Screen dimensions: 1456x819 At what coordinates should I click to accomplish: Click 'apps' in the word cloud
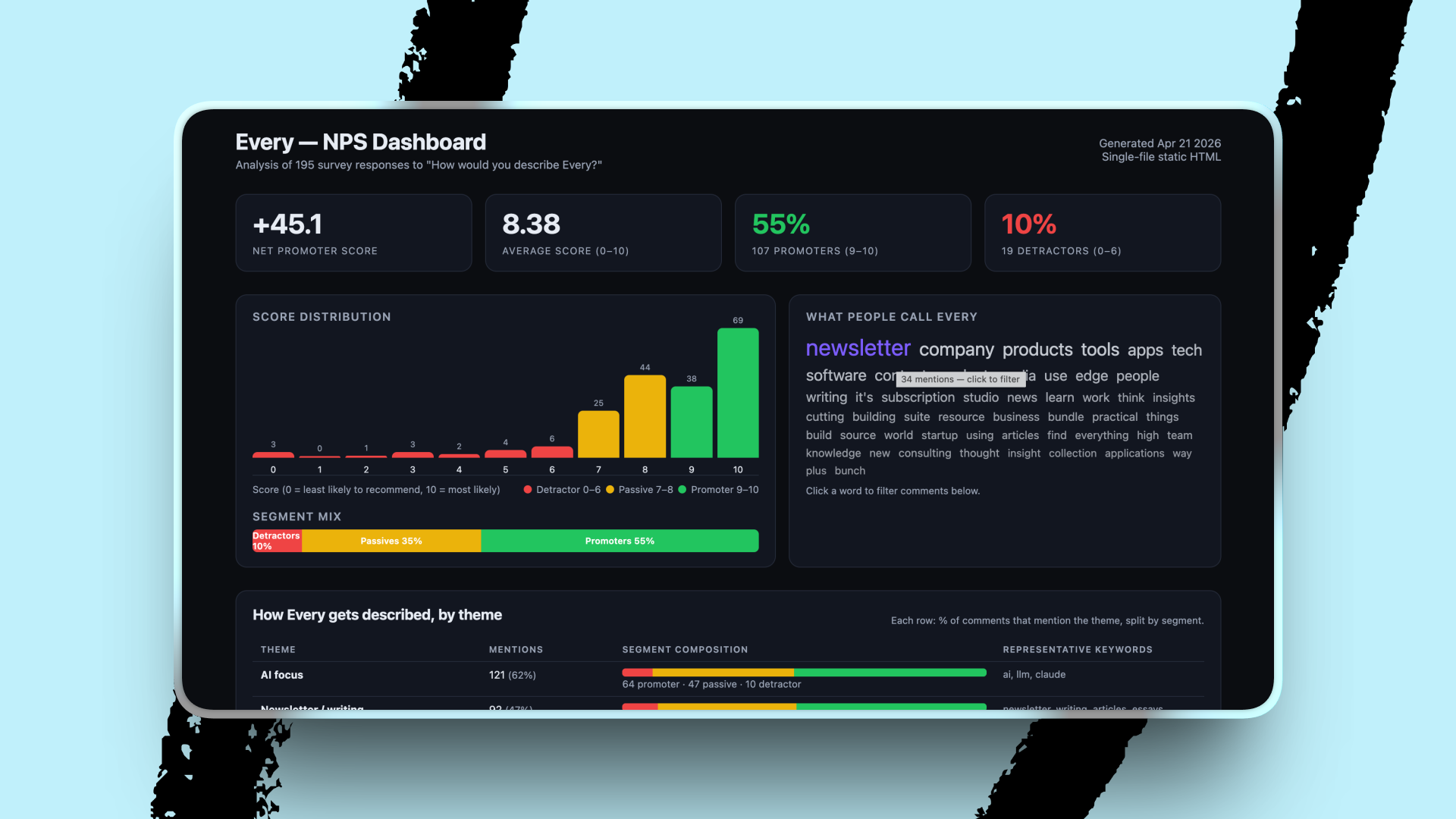pyautogui.click(x=1145, y=350)
